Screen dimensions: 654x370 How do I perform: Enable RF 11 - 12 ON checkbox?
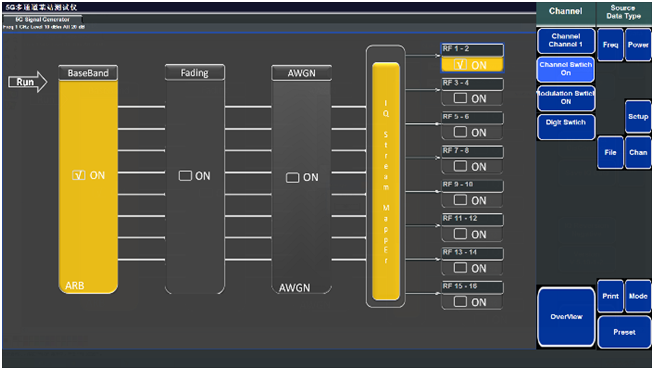(x=460, y=234)
